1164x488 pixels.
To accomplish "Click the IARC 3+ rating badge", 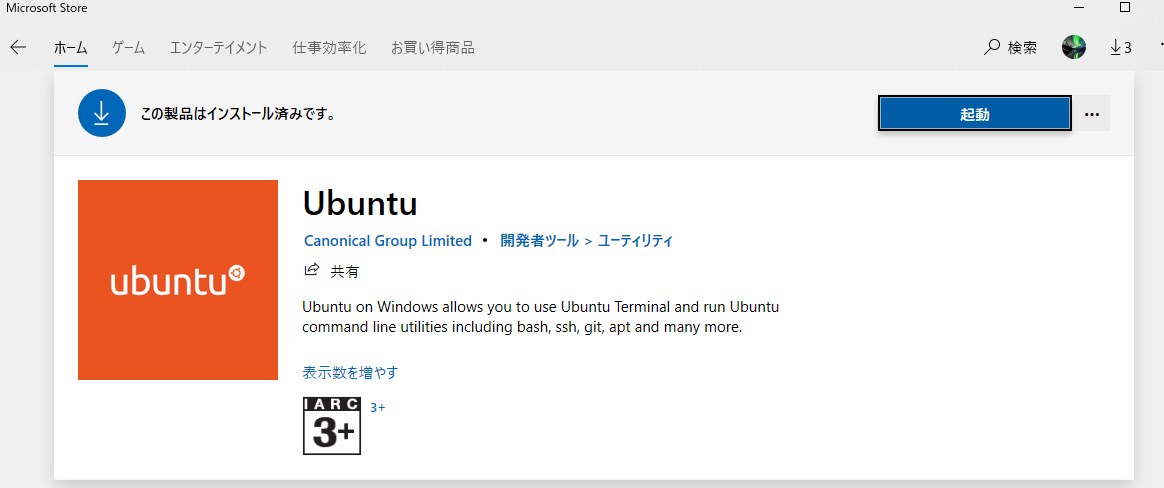I will (332, 426).
